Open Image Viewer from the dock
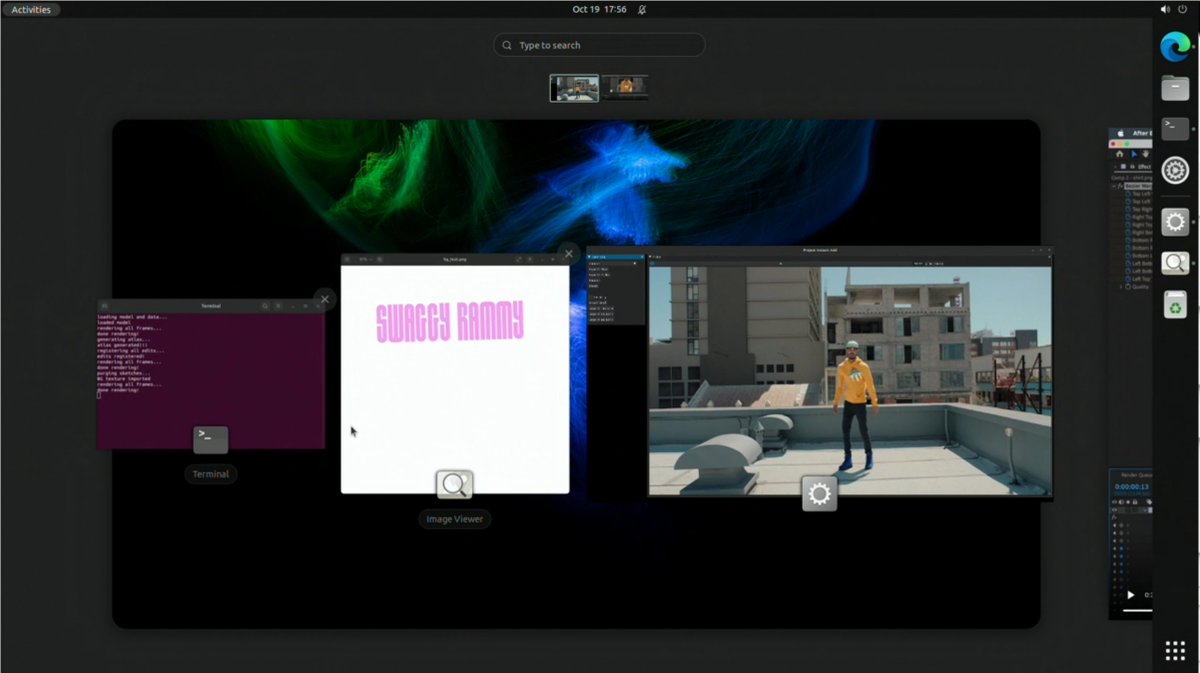 pyautogui.click(x=1176, y=263)
